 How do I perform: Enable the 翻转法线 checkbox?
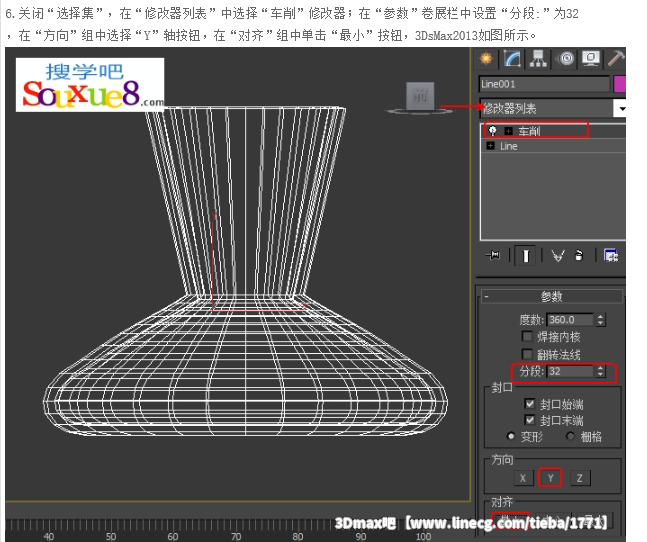pyautogui.click(x=527, y=354)
